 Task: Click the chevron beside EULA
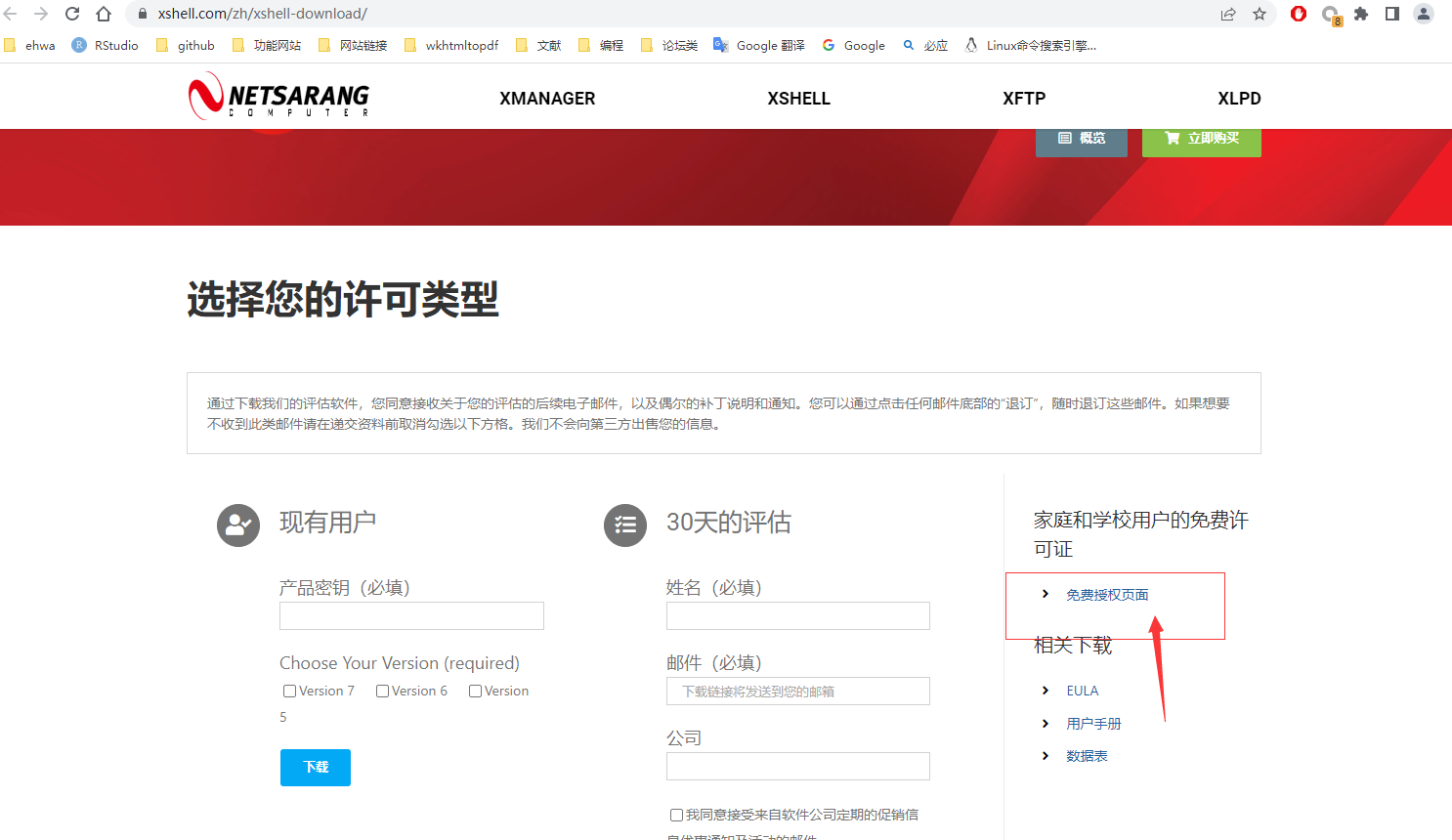pyautogui.click(x=1046, y=691)
